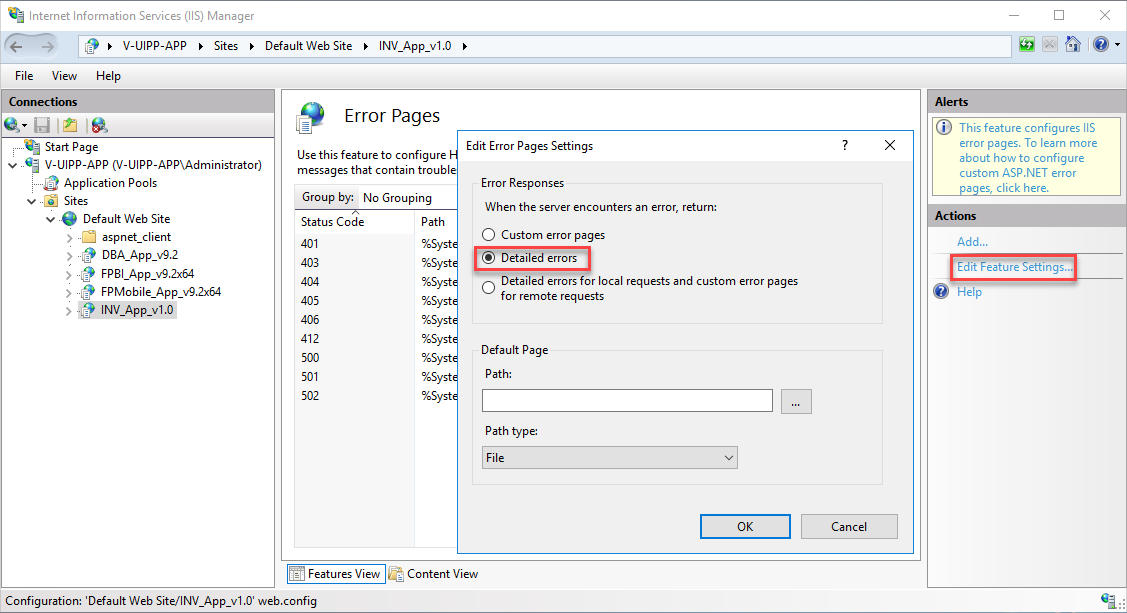
Task: Click the Stop icon in address toolbar
Action: point(1049,45)
